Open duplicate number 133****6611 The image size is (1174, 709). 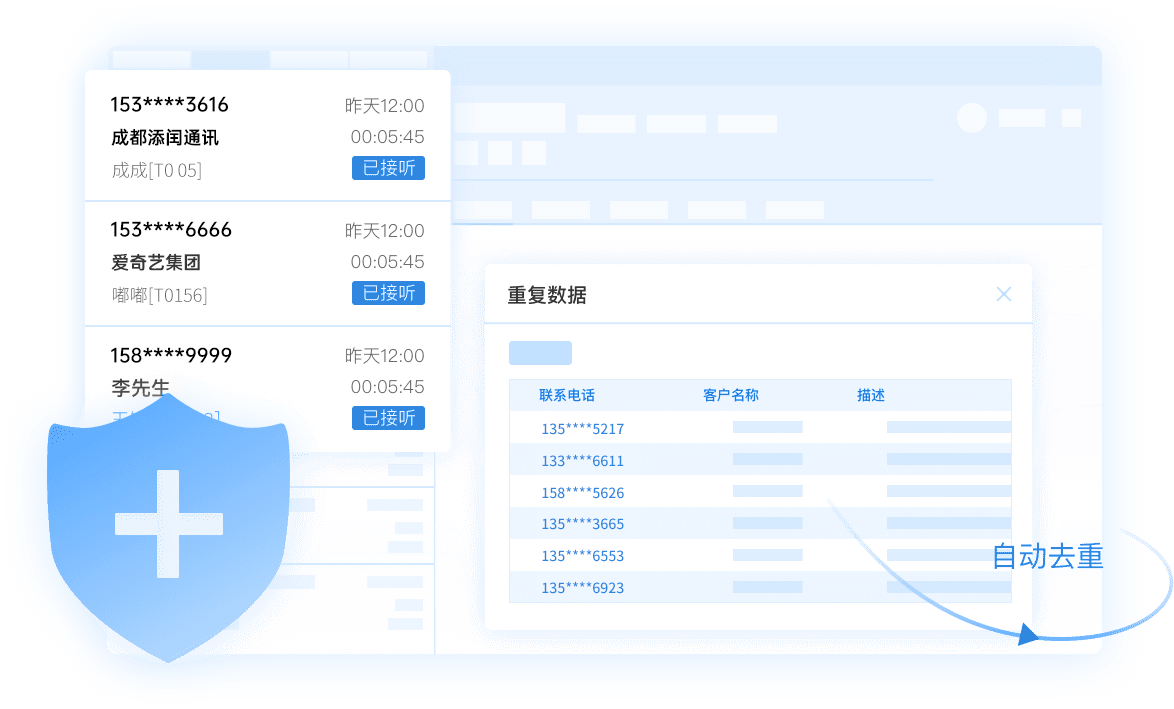coord(583,461)
